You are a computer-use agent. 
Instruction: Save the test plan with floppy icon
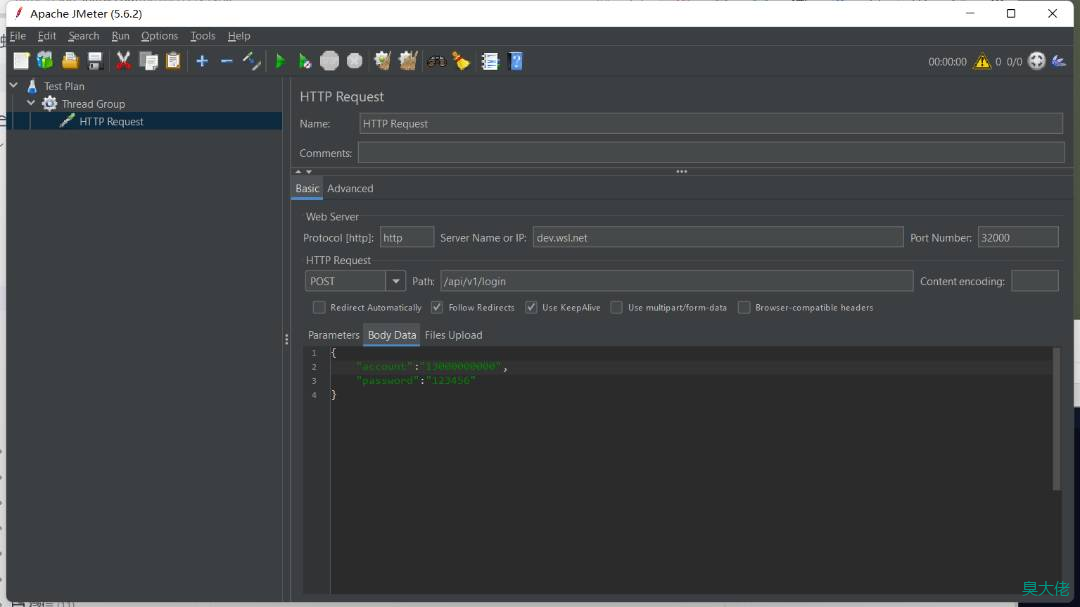point(95,61)
